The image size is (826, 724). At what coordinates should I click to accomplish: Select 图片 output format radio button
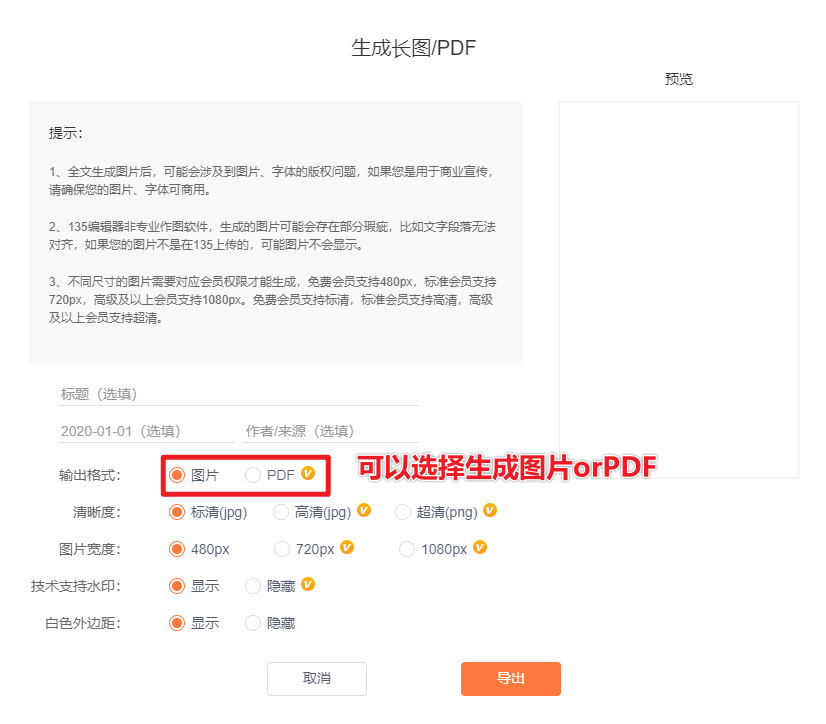pyautogui.click(x=177, y=475)
